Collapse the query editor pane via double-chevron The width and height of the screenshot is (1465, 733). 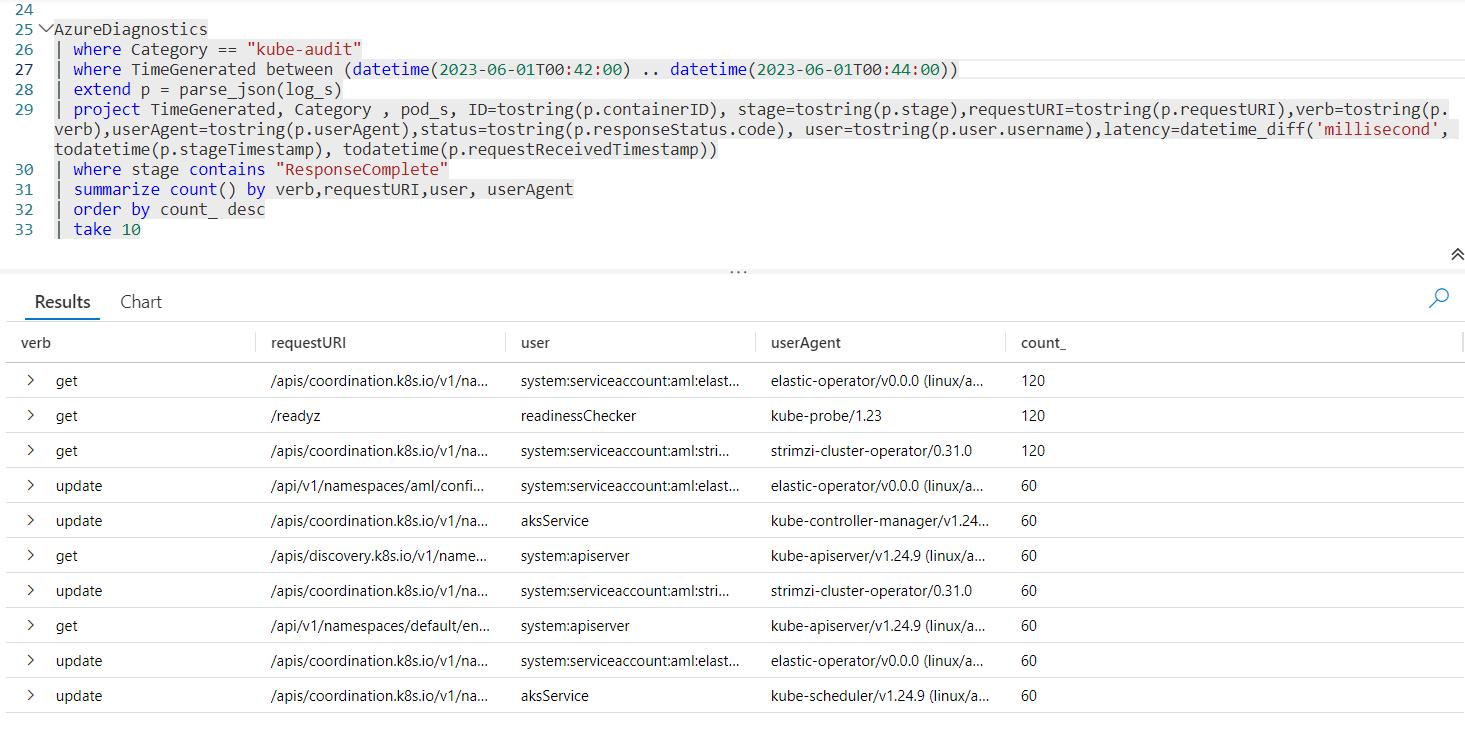(x=1456, y=254)
